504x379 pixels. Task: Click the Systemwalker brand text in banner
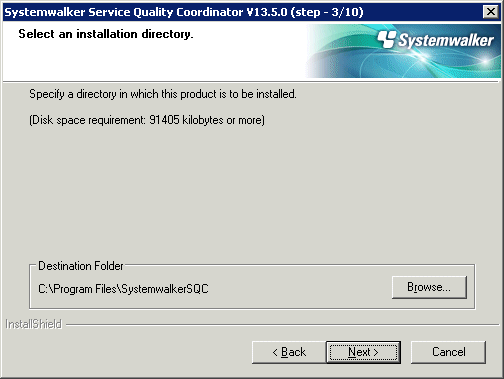click(446, 41)
